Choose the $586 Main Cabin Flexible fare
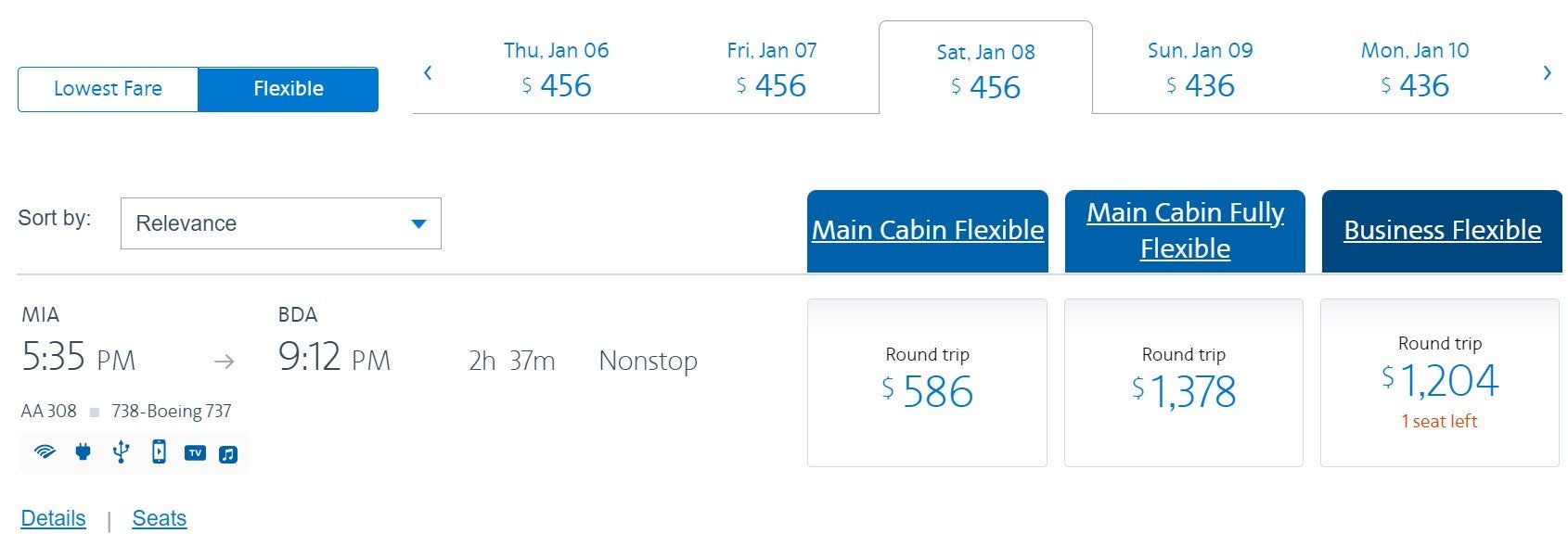 coord(927,382)
